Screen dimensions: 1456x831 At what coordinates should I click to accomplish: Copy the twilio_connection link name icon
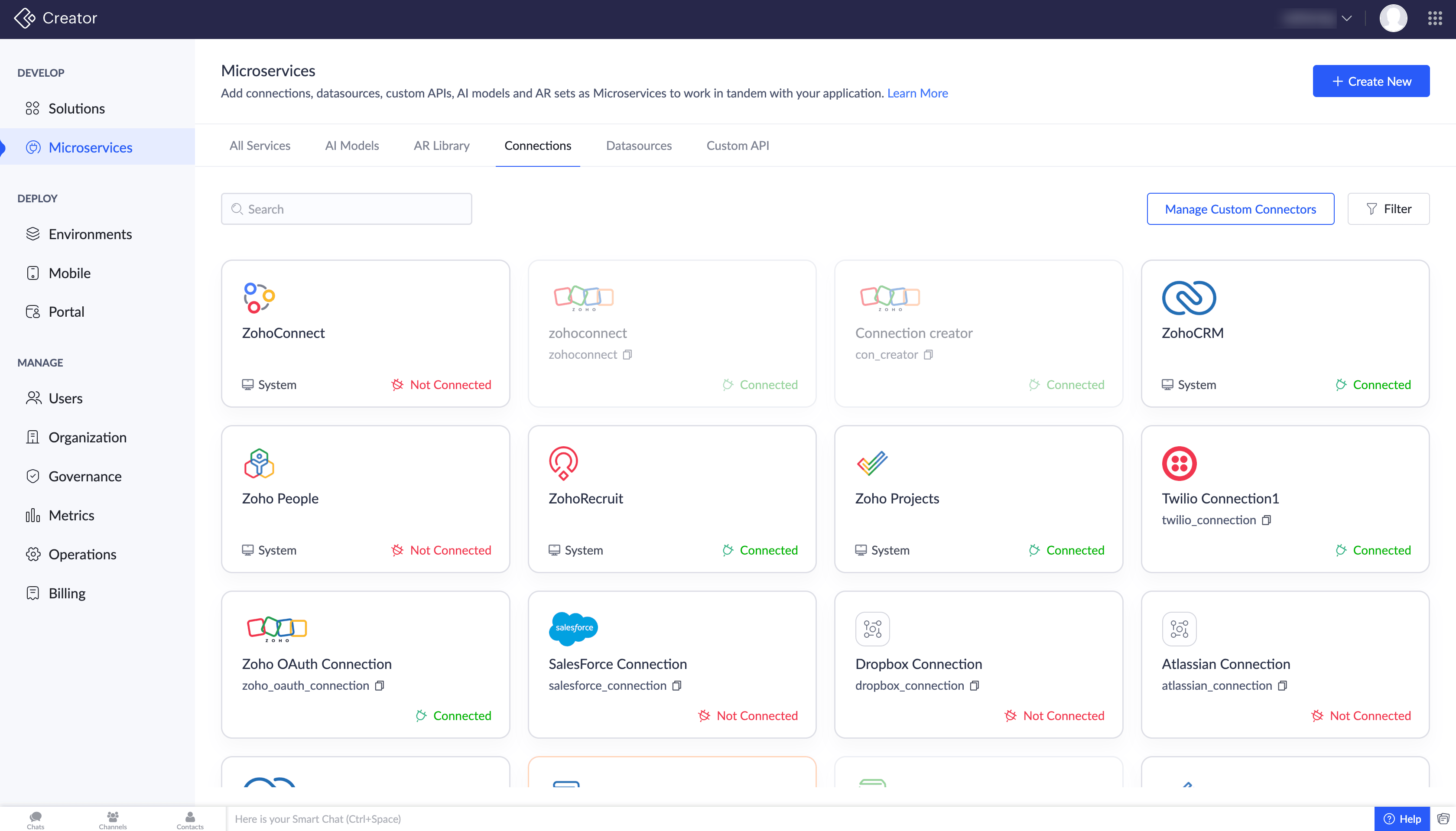(x=1267, y=520)
